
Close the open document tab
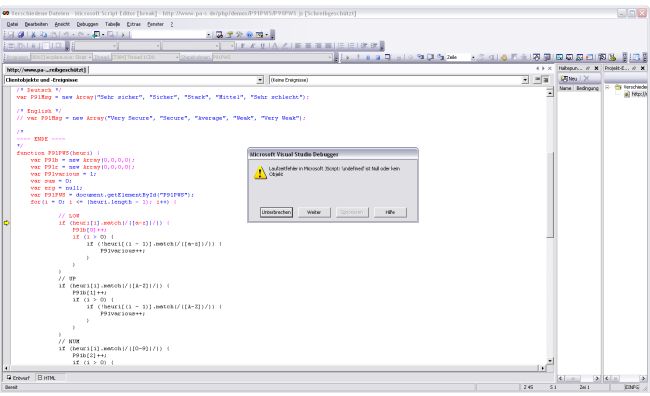(550, 68)
